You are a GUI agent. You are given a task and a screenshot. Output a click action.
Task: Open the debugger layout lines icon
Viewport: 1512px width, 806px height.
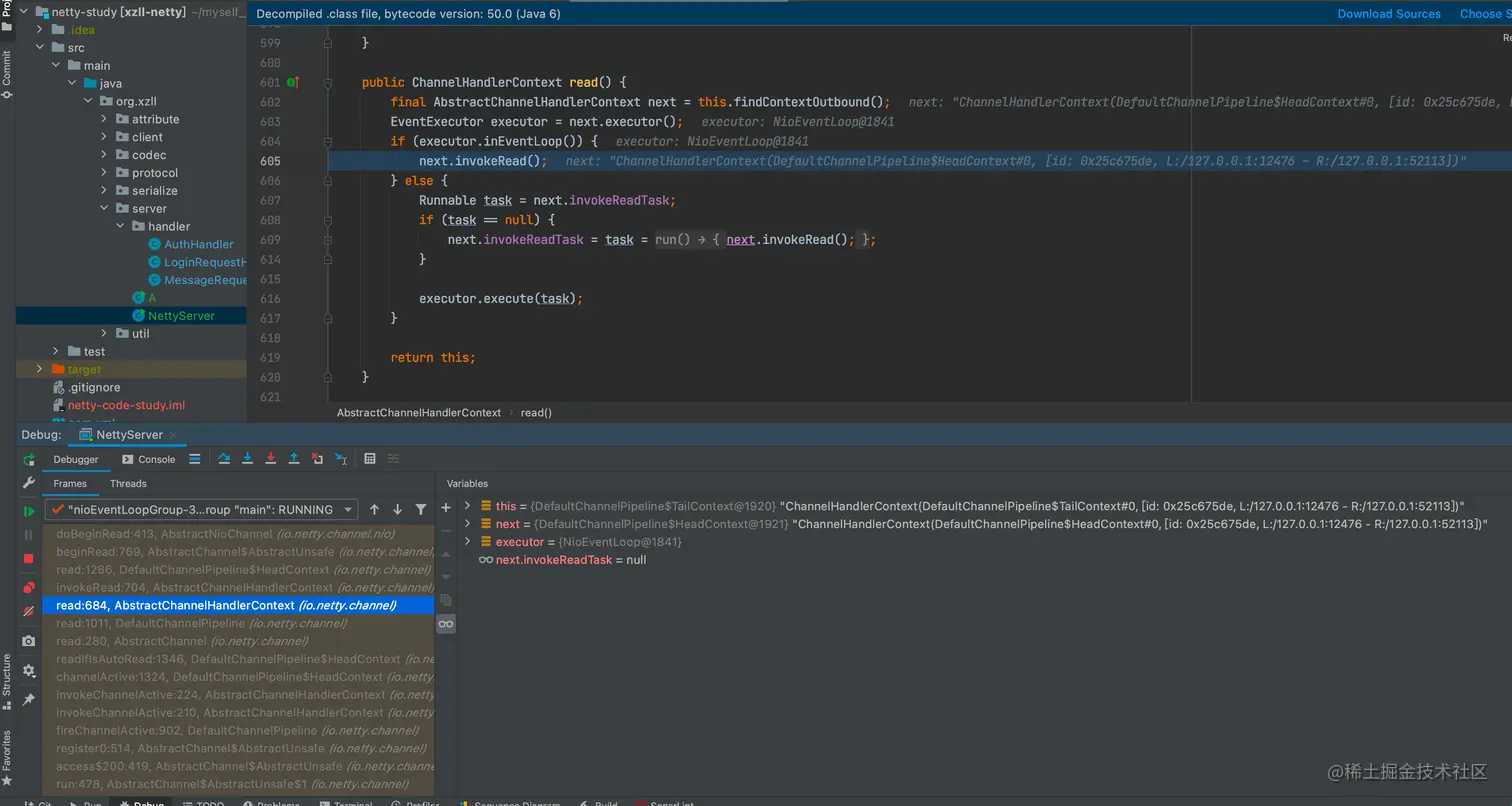195,459
